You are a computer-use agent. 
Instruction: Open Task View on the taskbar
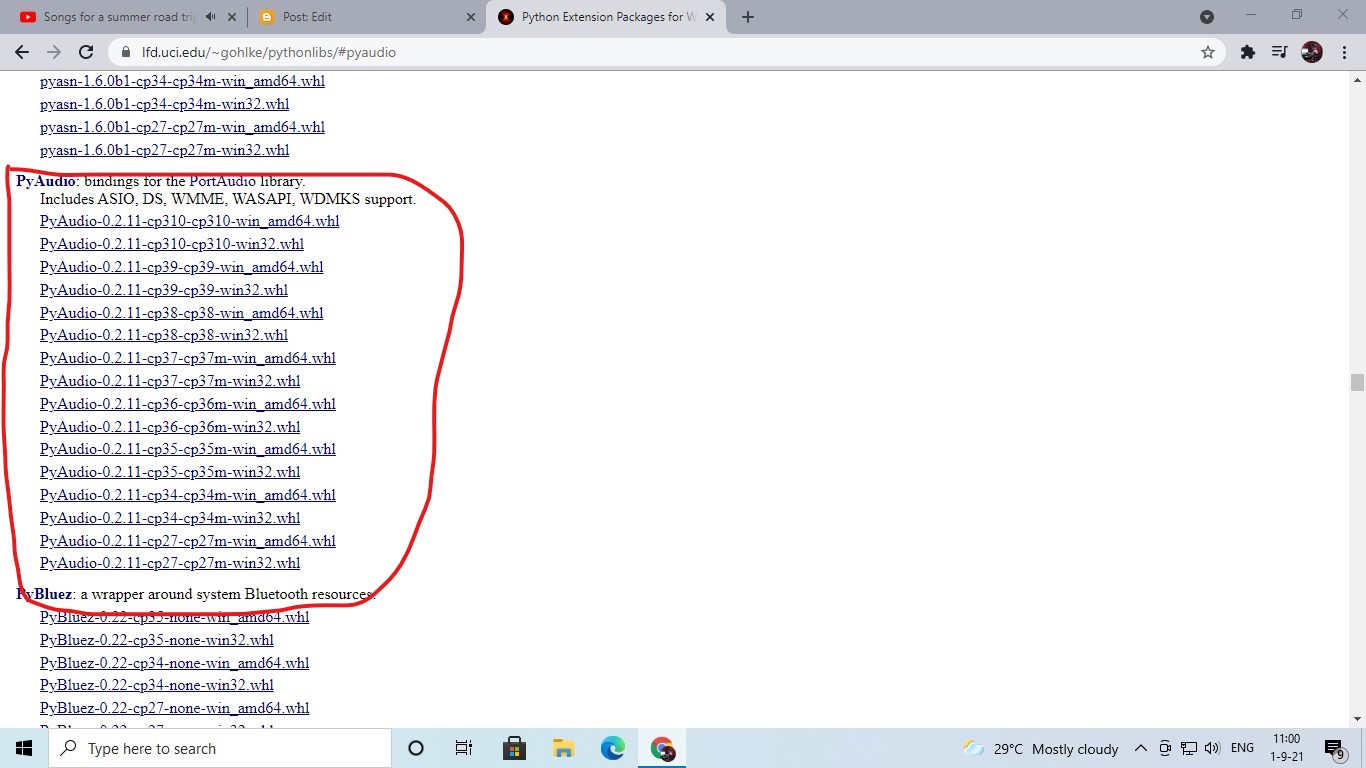(464, 748)
